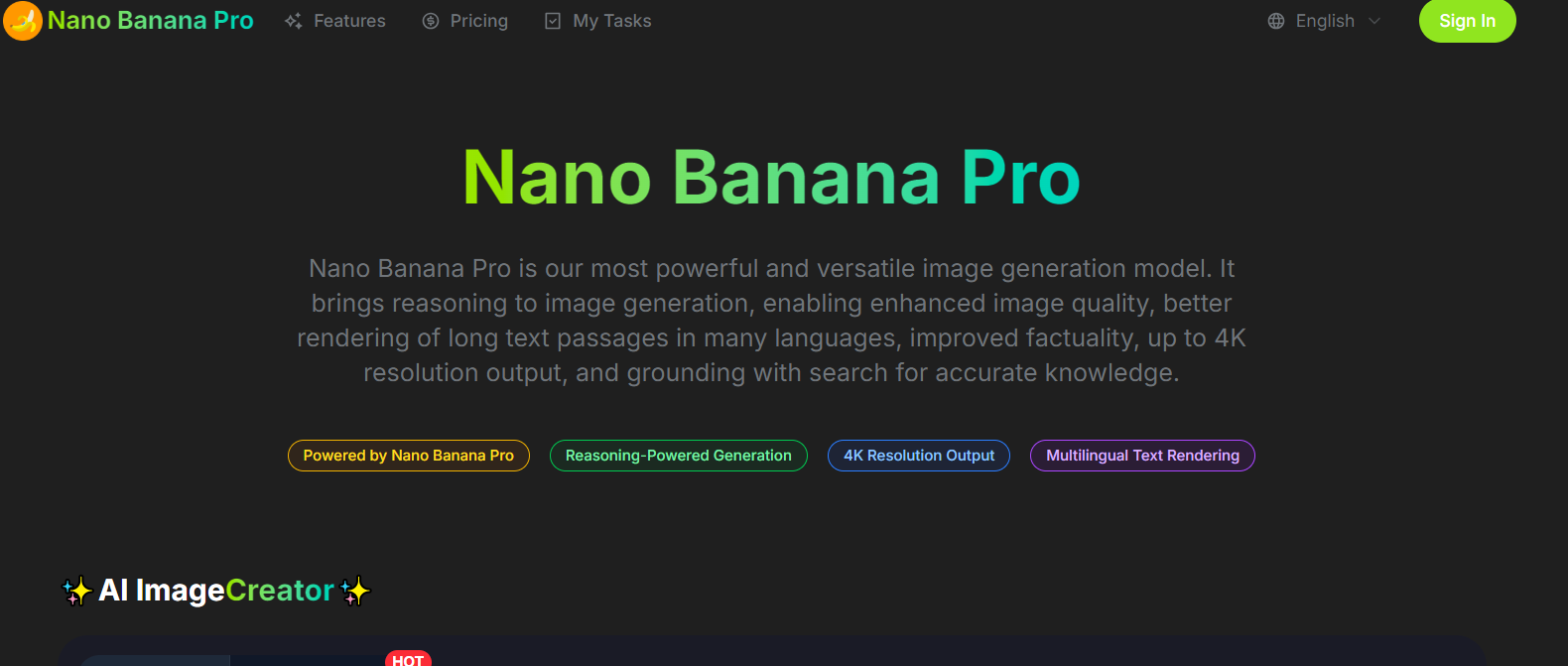Click the Reasoning-Powered Generation badge
Screen dimensions: 1568x666
coord(678,455)
